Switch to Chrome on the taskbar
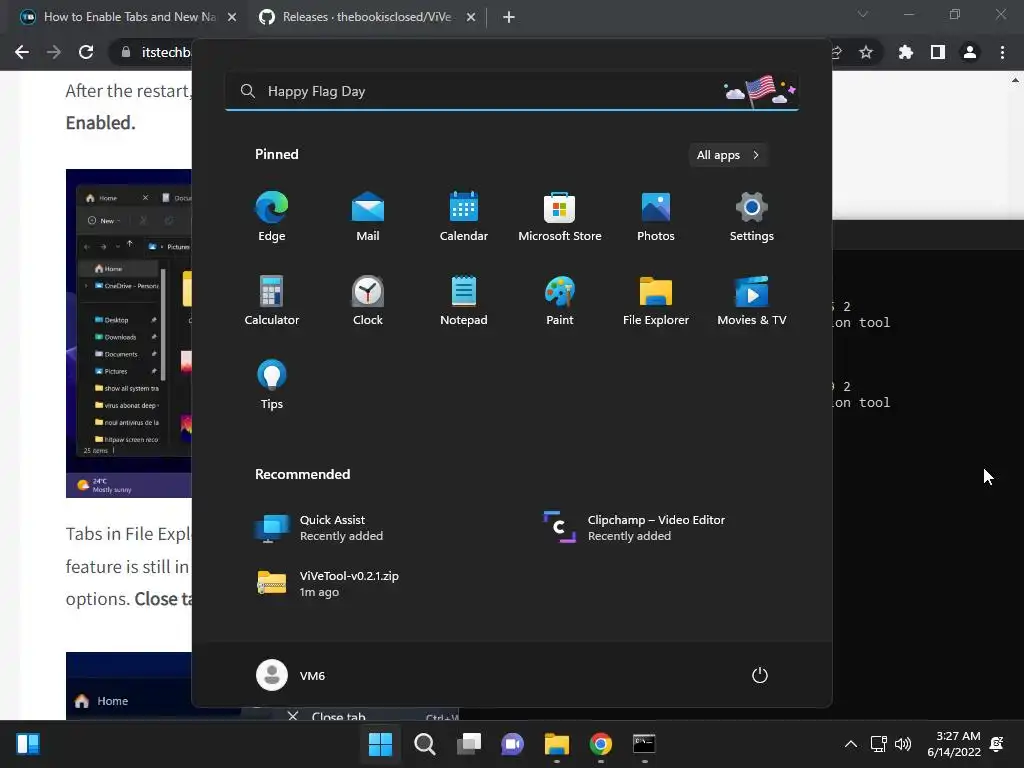The height and width of the screenshot is (768, 1024). [600, 744]
